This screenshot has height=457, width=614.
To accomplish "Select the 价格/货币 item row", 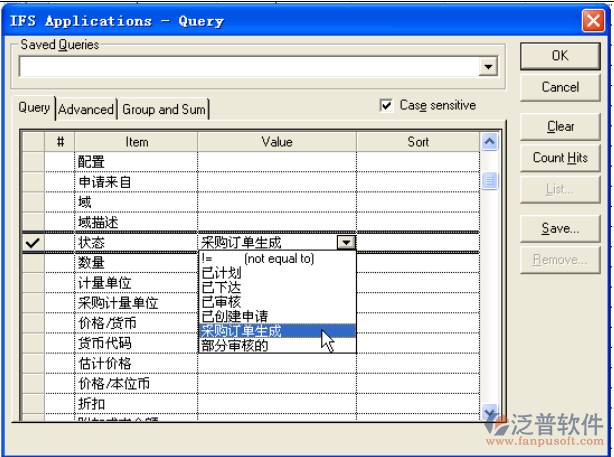I will (136, 323).
